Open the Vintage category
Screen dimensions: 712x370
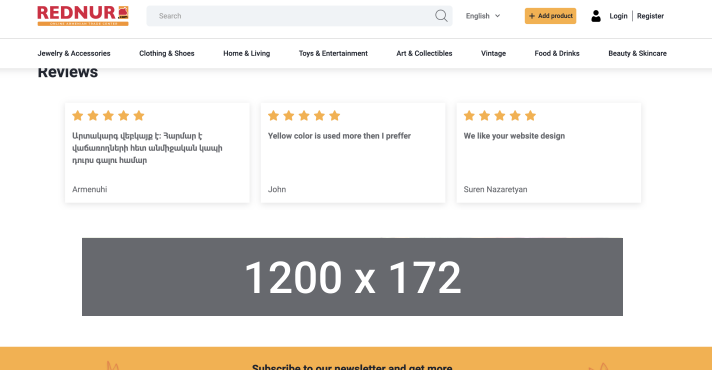tap(494, 53)
